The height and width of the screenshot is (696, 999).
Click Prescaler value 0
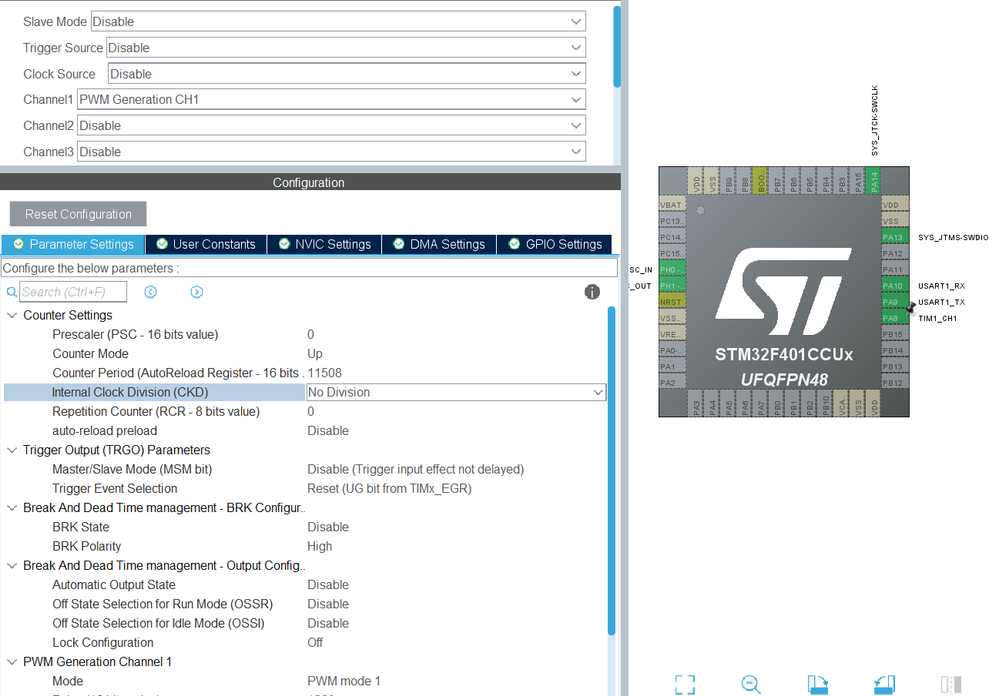pyautogui.click(x=311, y=335)
